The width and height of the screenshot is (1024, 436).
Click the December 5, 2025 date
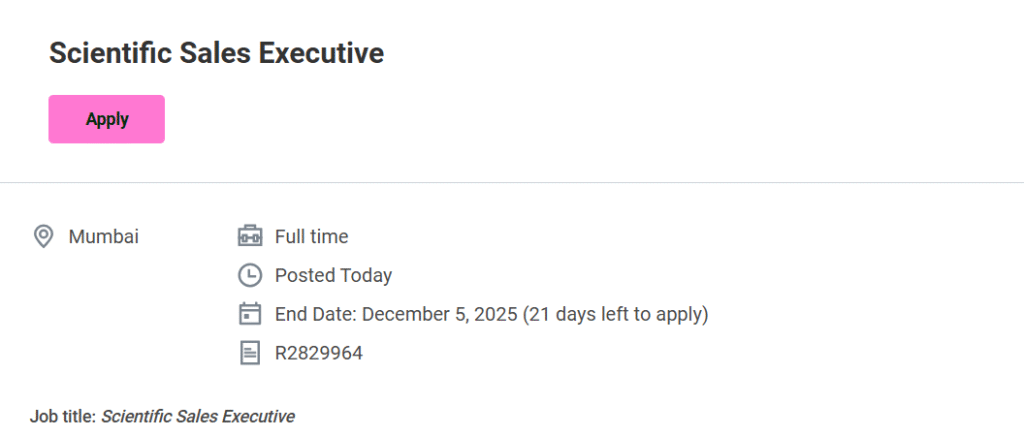(439, 314)
